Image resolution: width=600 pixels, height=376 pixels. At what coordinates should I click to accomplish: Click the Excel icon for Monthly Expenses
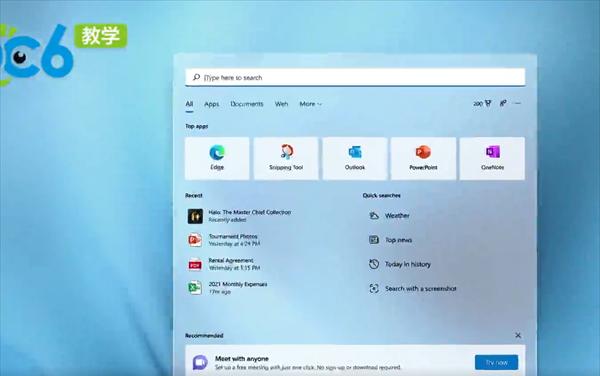tap(195, 288)
